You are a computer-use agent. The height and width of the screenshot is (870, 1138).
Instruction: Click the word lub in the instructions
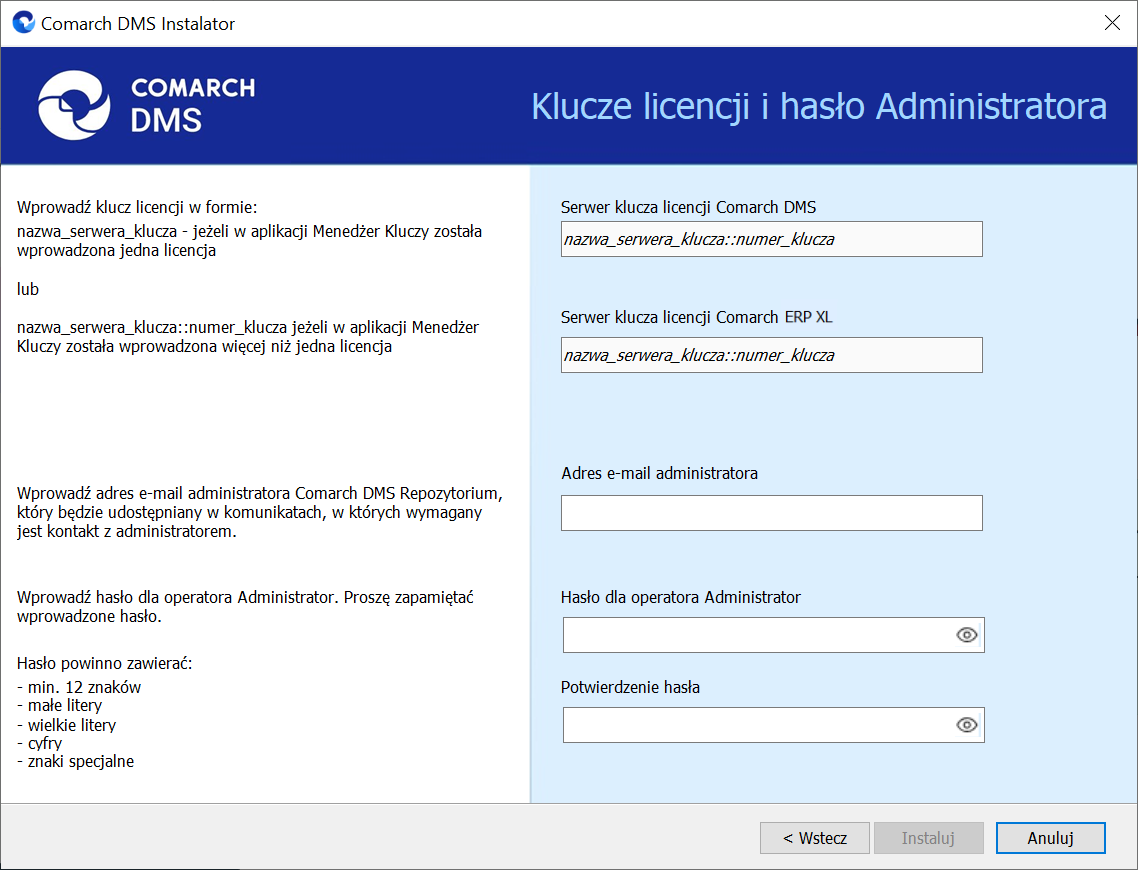28,289
